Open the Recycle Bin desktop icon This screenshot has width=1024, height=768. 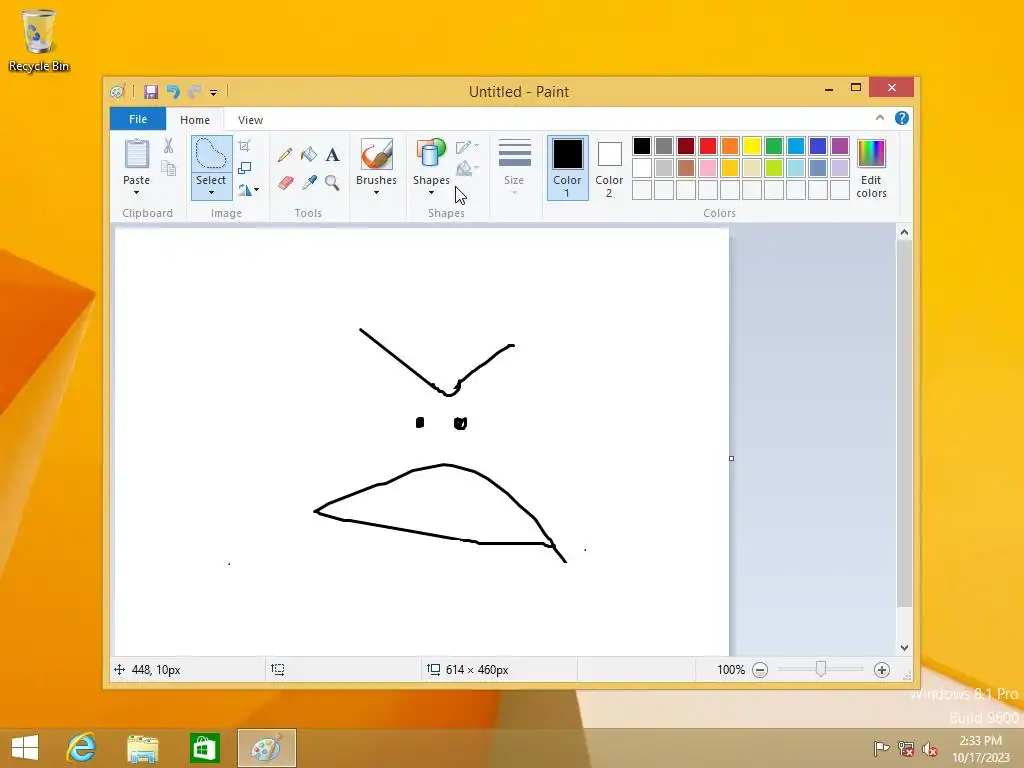[39, 40]
